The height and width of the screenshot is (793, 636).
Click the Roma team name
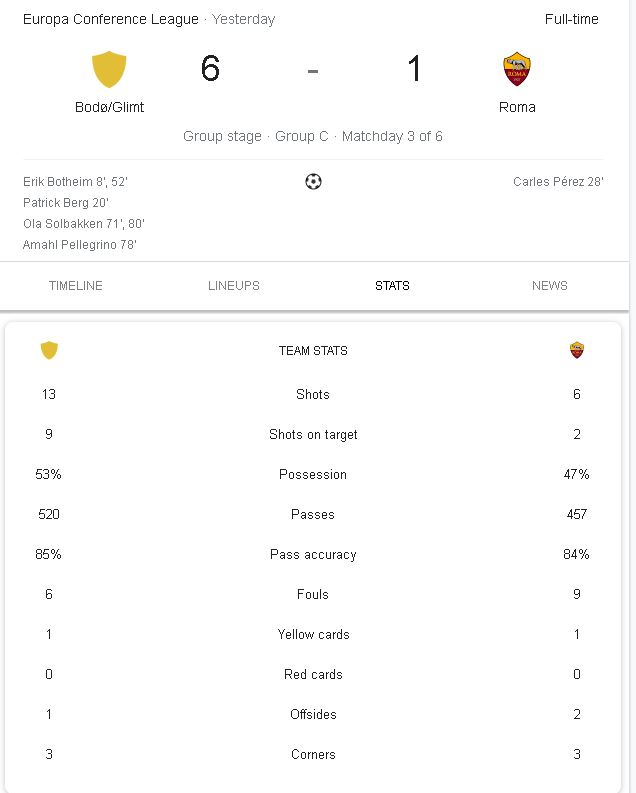[517, 107]
